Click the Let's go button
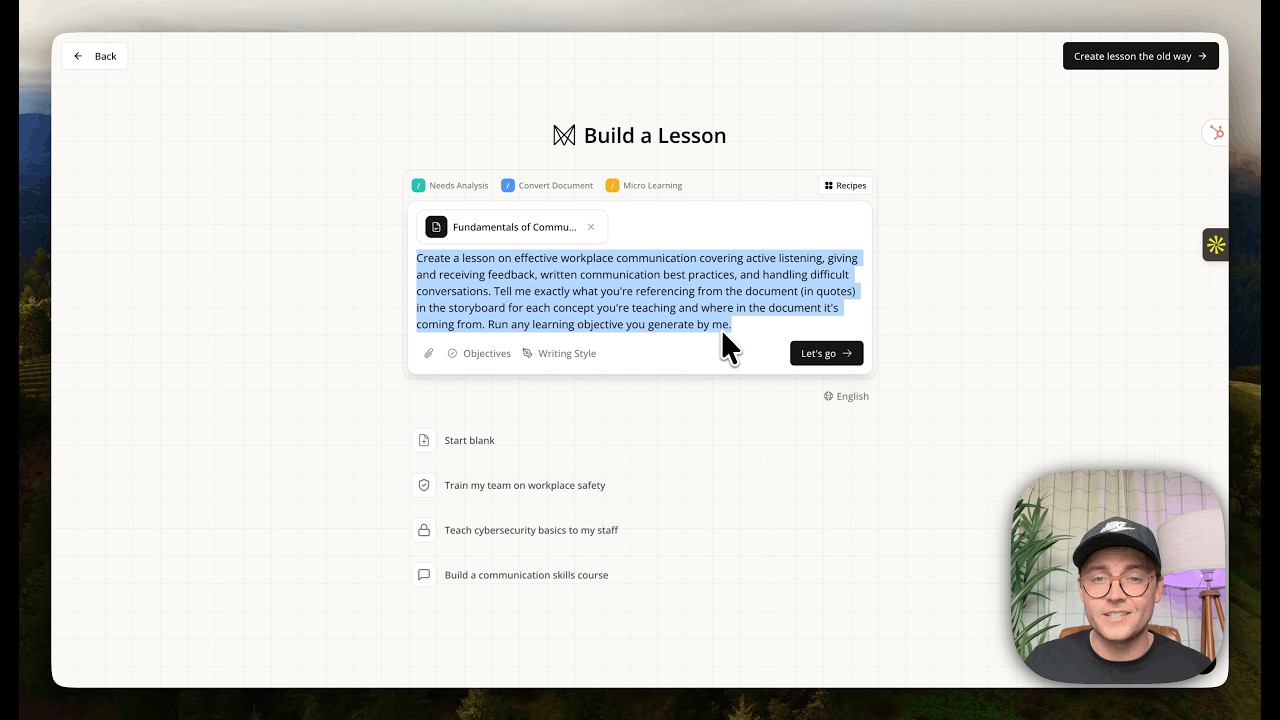 point(826,353)
